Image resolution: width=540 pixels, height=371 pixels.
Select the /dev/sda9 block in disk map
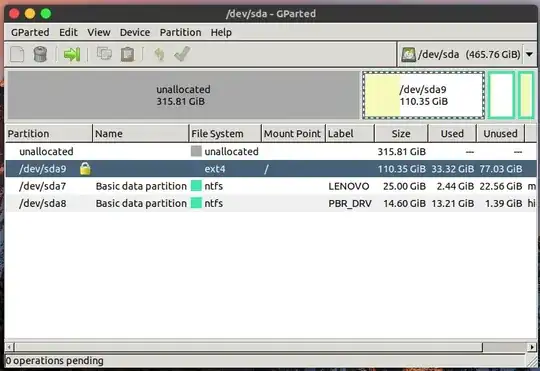pos(423,95)
